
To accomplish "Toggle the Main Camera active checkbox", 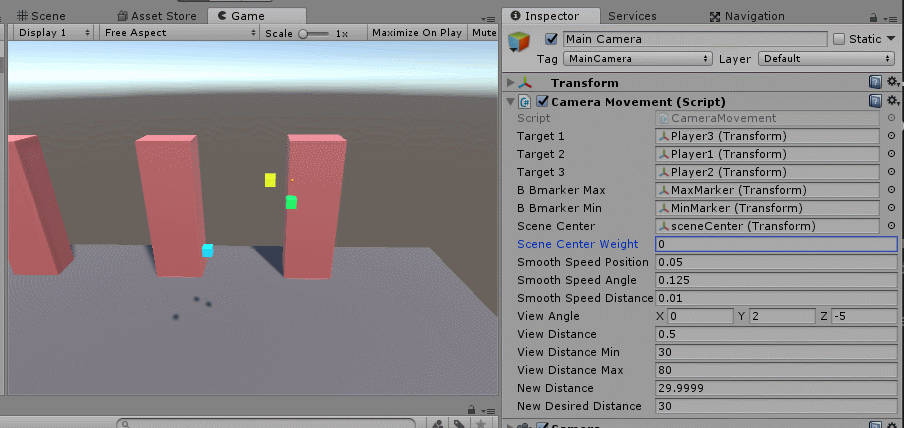I will (552, 39).
